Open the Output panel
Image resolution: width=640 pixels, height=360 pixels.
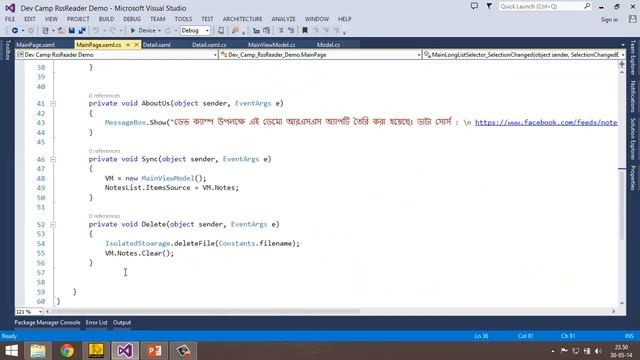(122, 322)
